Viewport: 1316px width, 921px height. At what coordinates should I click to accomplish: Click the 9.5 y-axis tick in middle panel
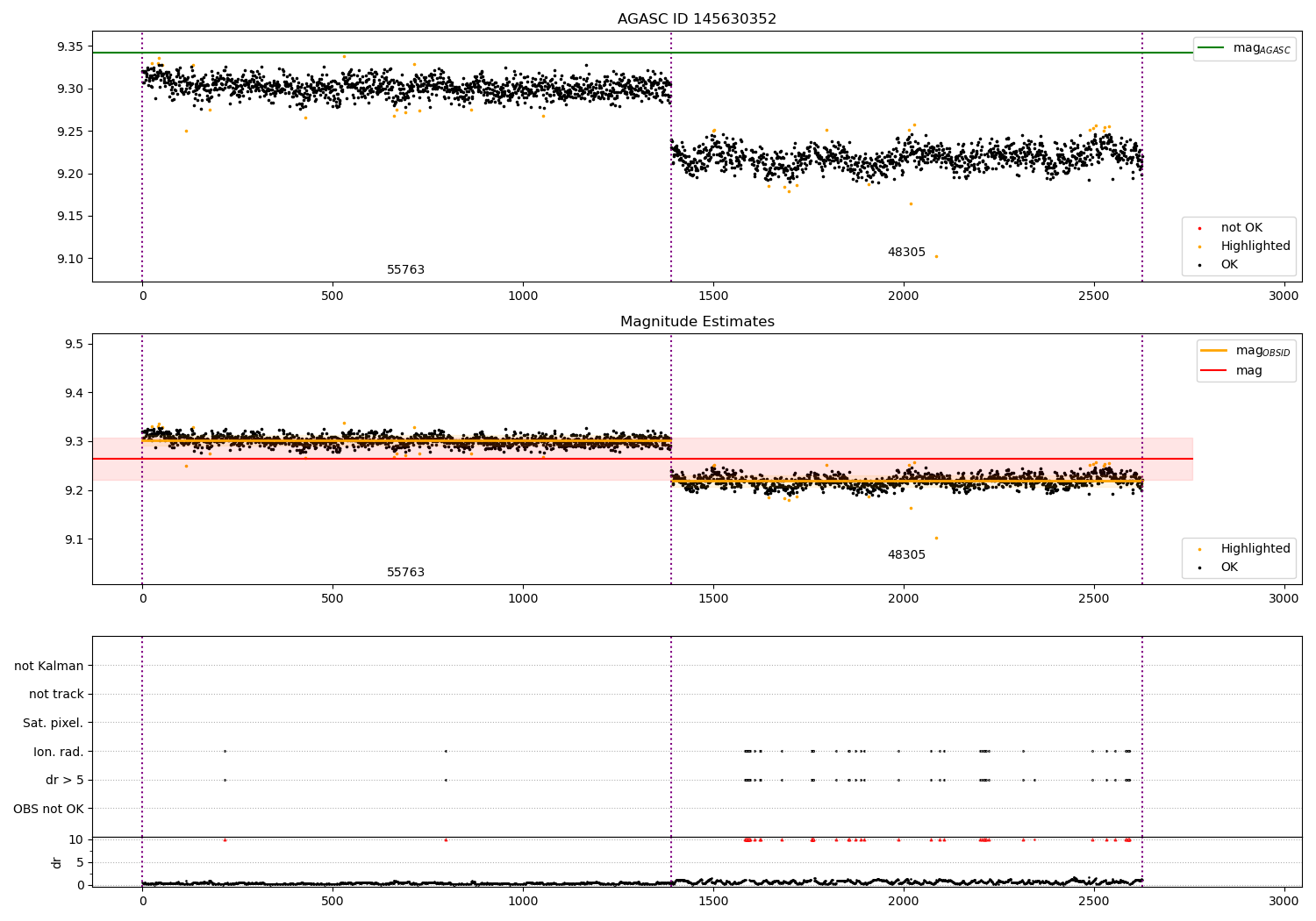[74, 344]
